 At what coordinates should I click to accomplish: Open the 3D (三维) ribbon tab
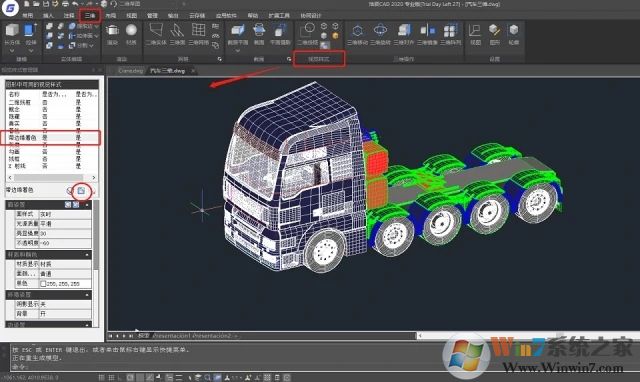[x=90, y=16]
